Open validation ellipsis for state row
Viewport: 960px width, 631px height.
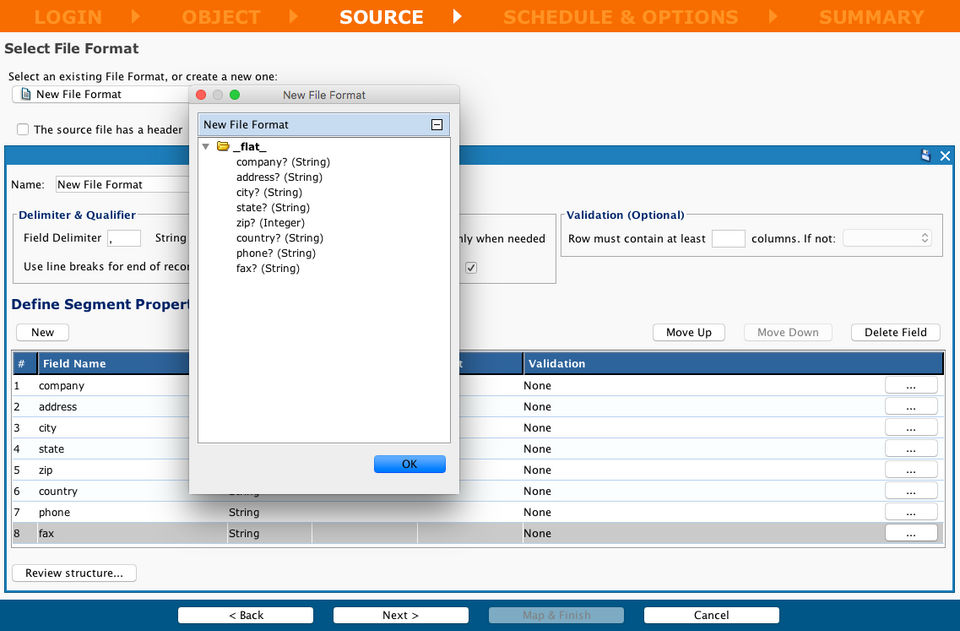click(911, 449)
